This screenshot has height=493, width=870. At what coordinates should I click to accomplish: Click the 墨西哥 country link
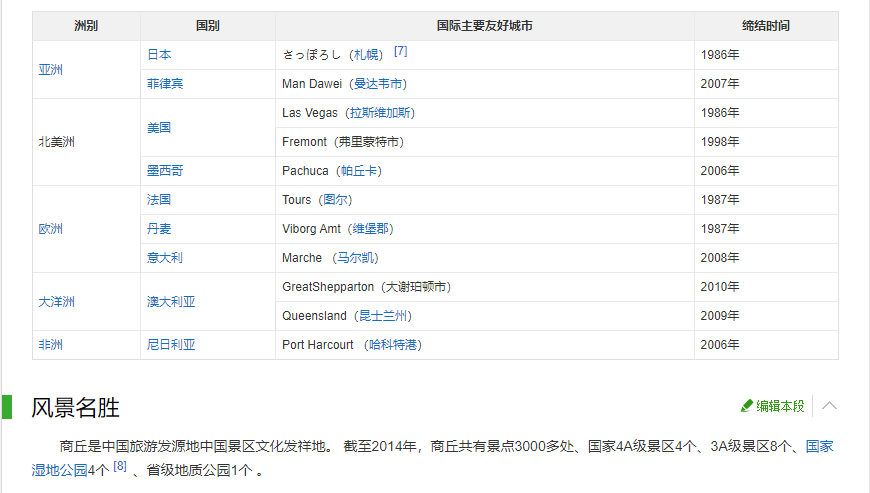tap(165, 171)
